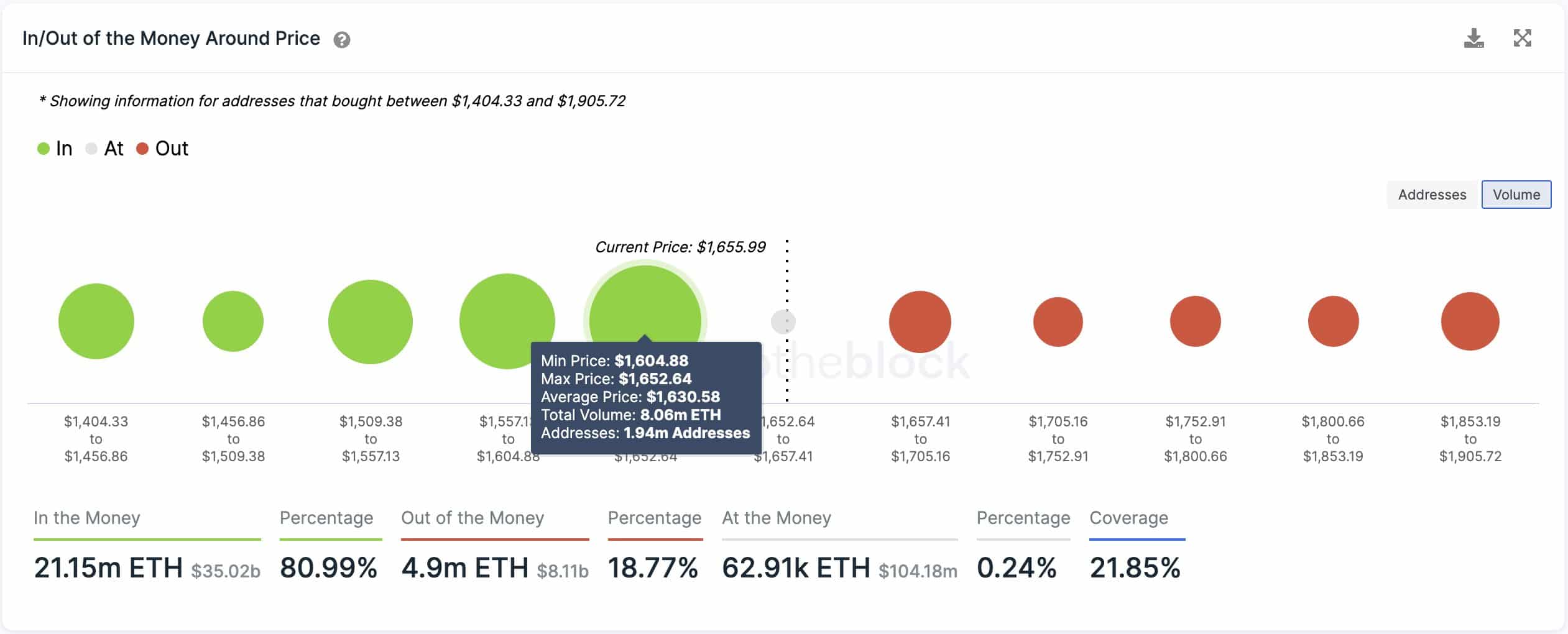Image resolution: width=1568 pixels, height=634 pixels.
Task: Switch to the Addresses view
Action: pyautogui.click(x=1432, y=195)
